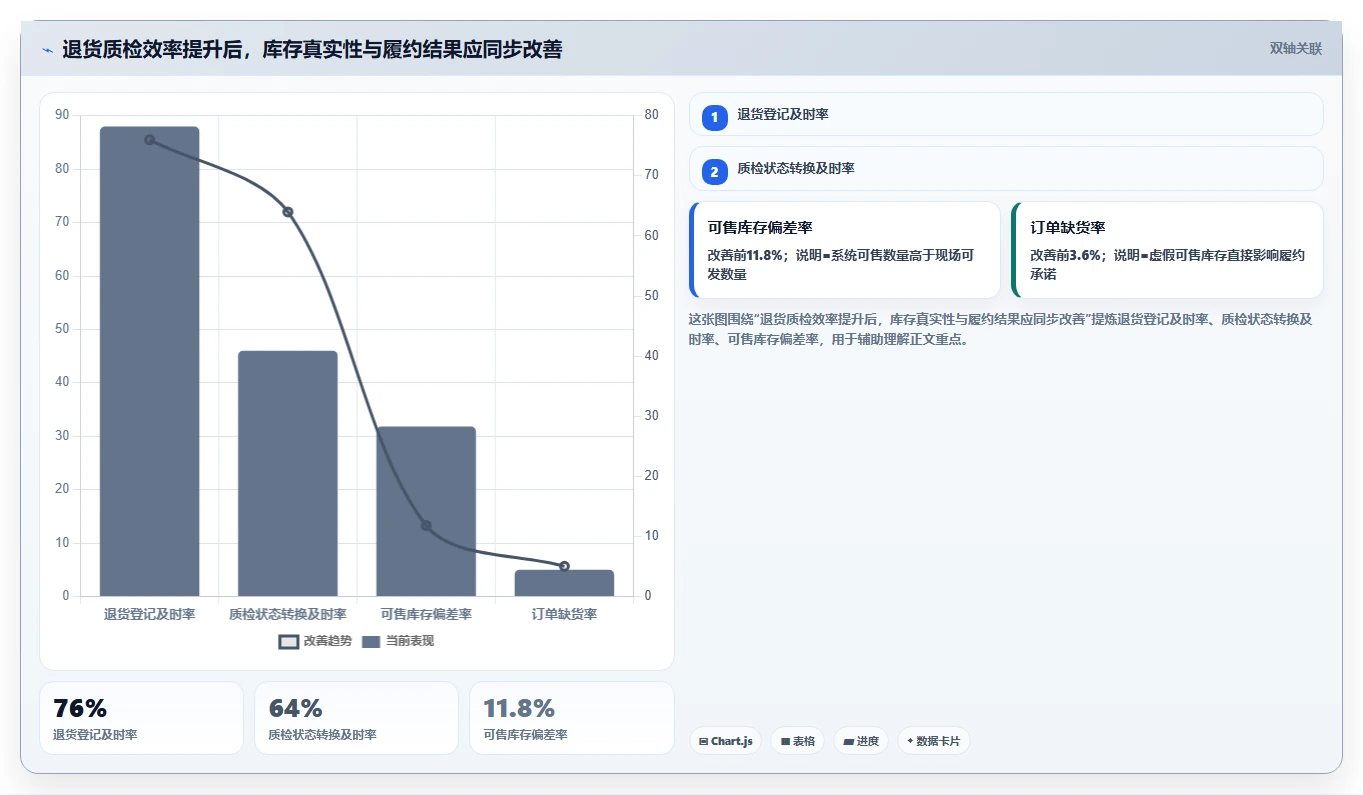Viewport: 1363px width, 795px height.
Task: Click the 退货登记及时率 bar in the chart
Action: 149,361
